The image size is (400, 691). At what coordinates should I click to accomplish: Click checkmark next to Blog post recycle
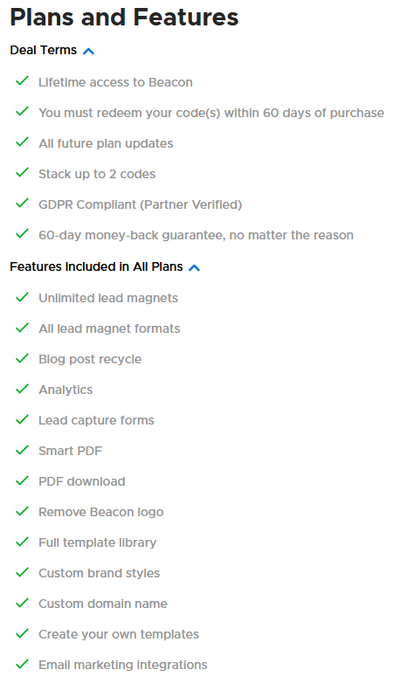(22, 358)
